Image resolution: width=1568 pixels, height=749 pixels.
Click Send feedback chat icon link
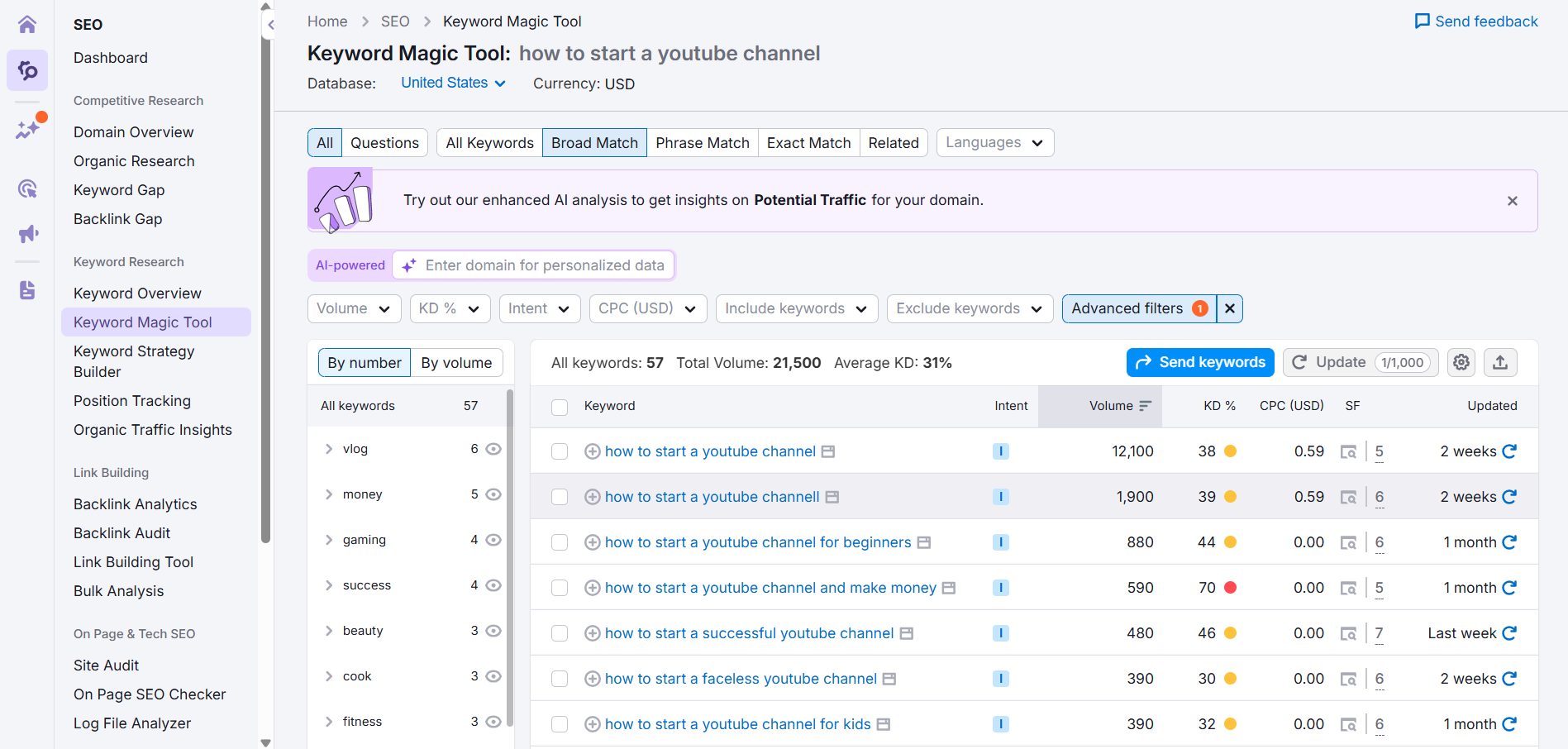(1475, 21)
